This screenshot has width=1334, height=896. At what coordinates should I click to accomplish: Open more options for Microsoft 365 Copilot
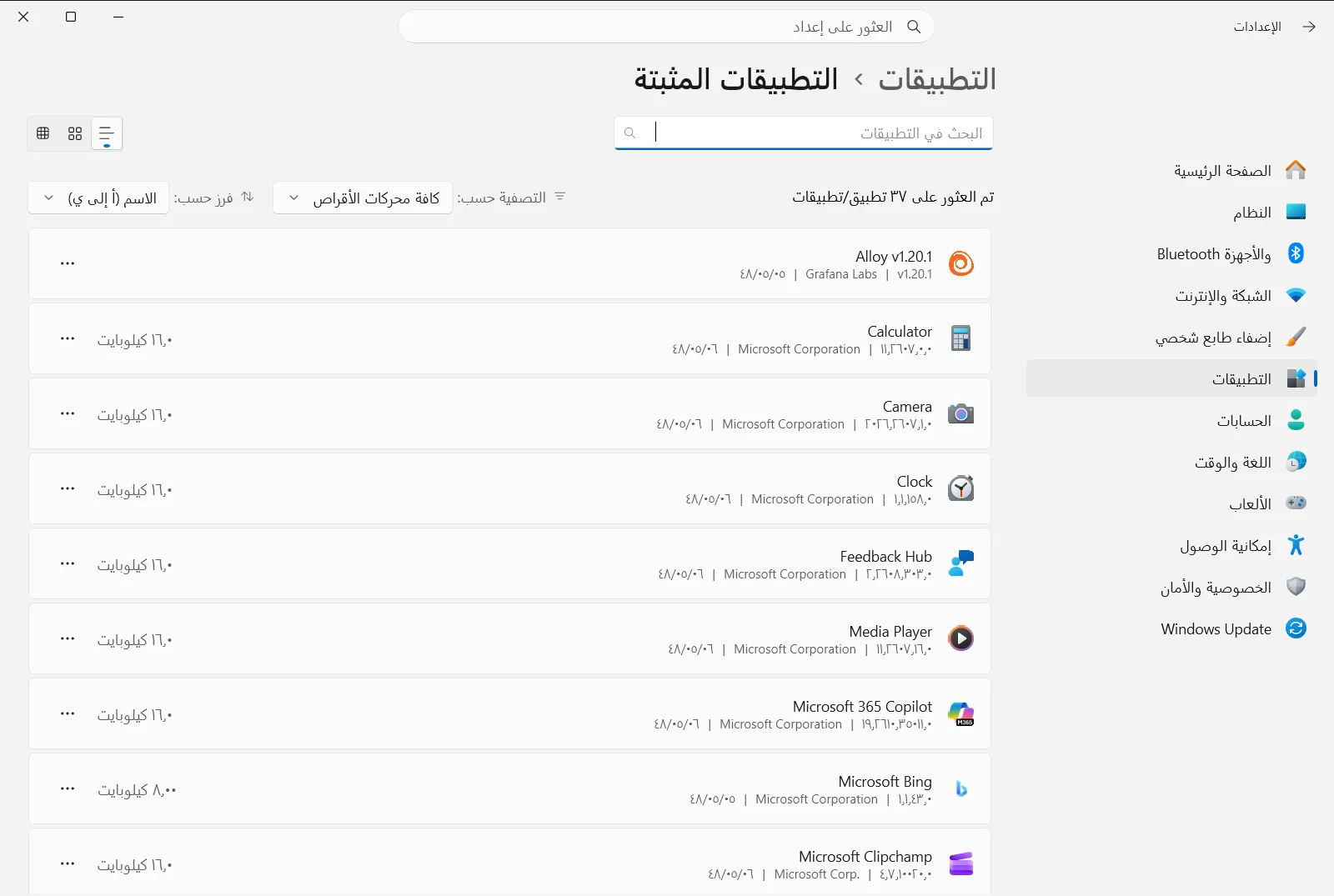(x=68, y=713)
